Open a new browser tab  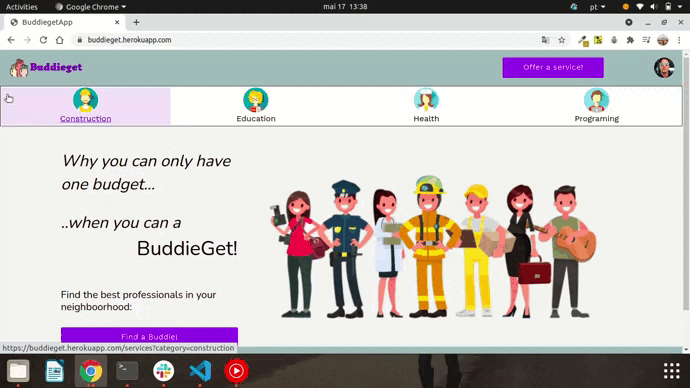coord(136,22)
